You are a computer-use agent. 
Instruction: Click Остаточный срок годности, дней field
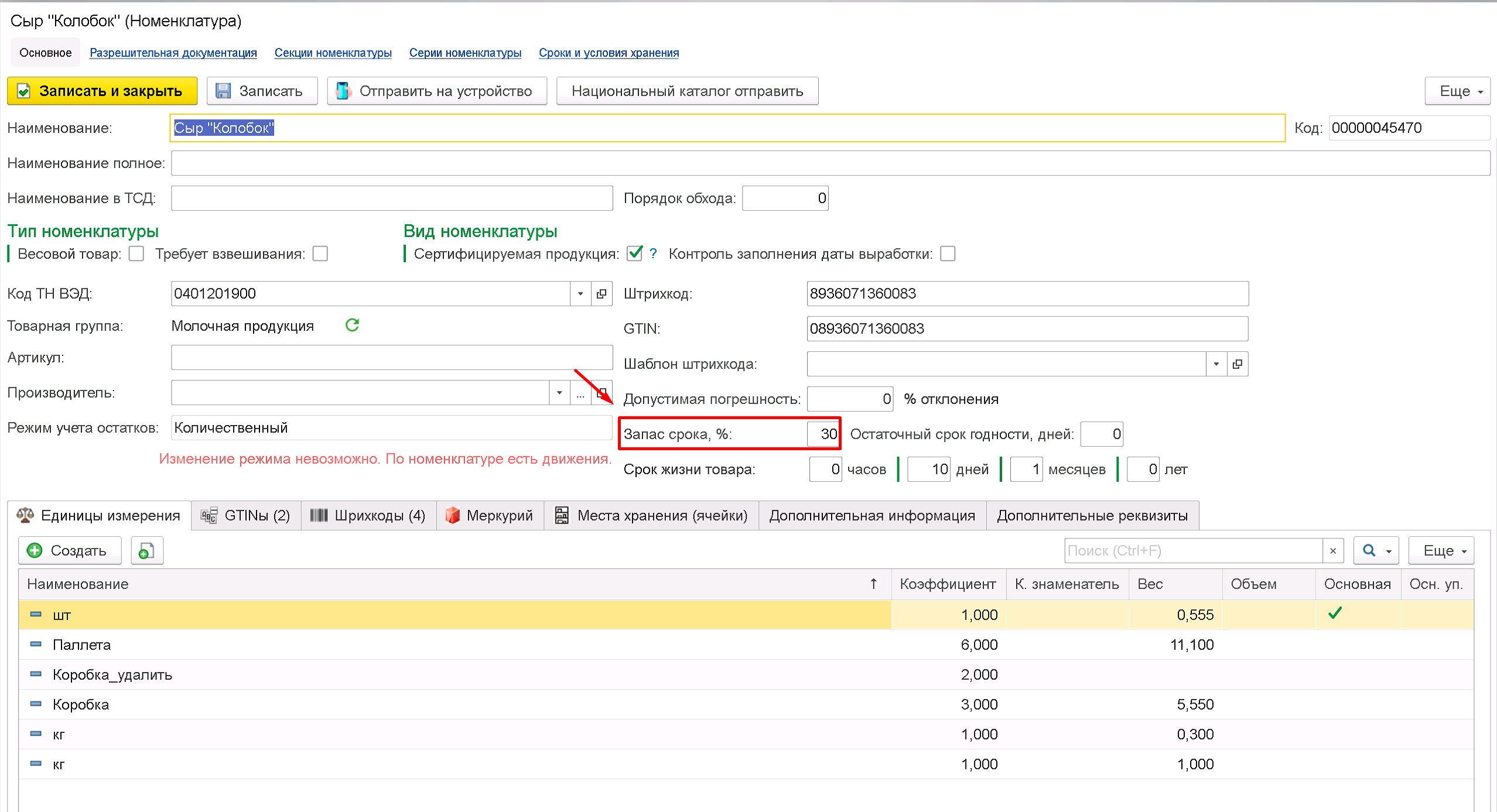tap(1102, 434)
